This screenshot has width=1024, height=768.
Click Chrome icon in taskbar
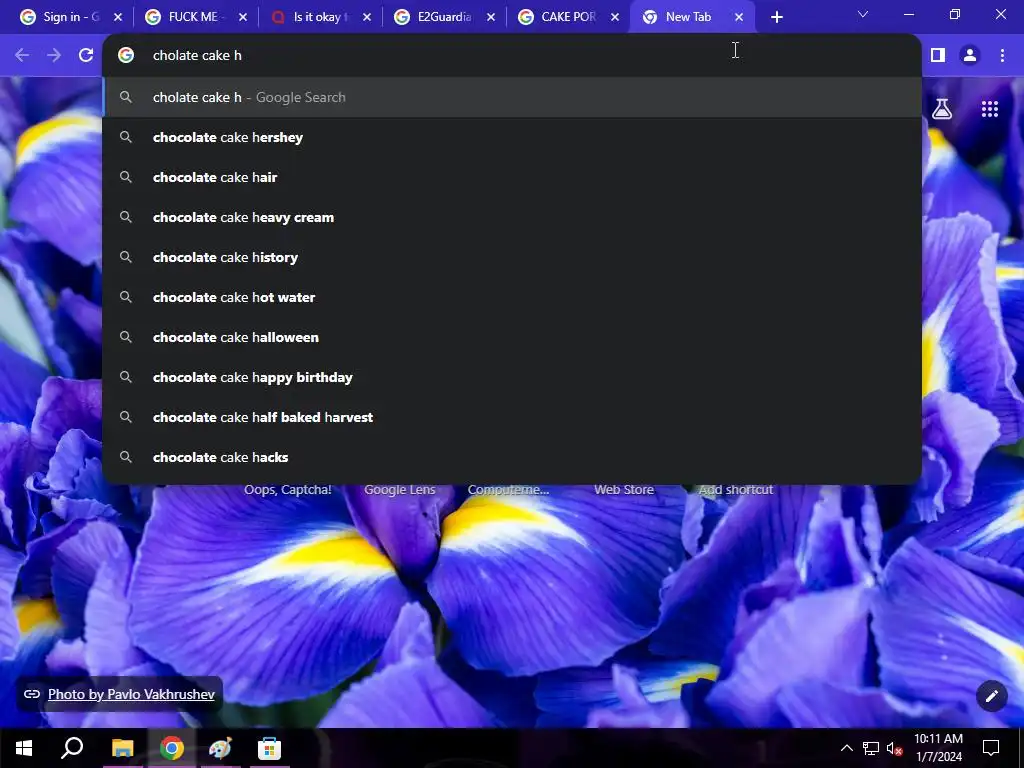pos(172,748)
